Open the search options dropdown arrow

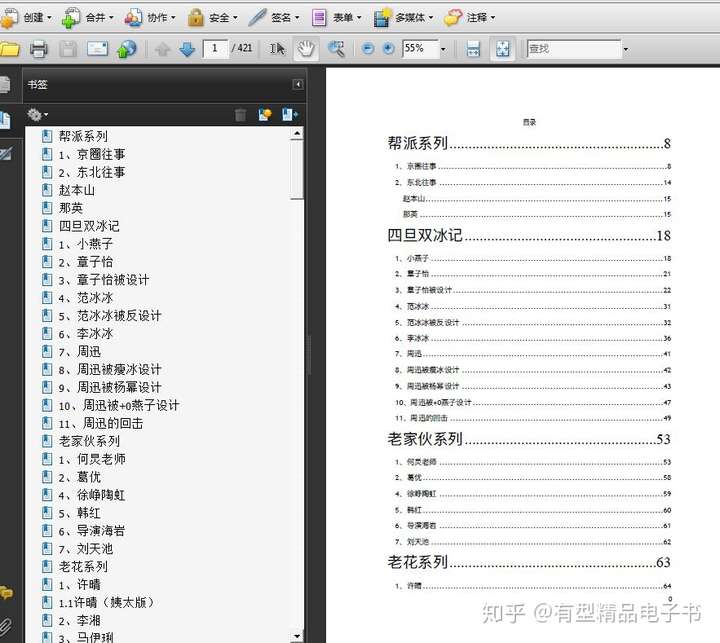click(625, 49)
